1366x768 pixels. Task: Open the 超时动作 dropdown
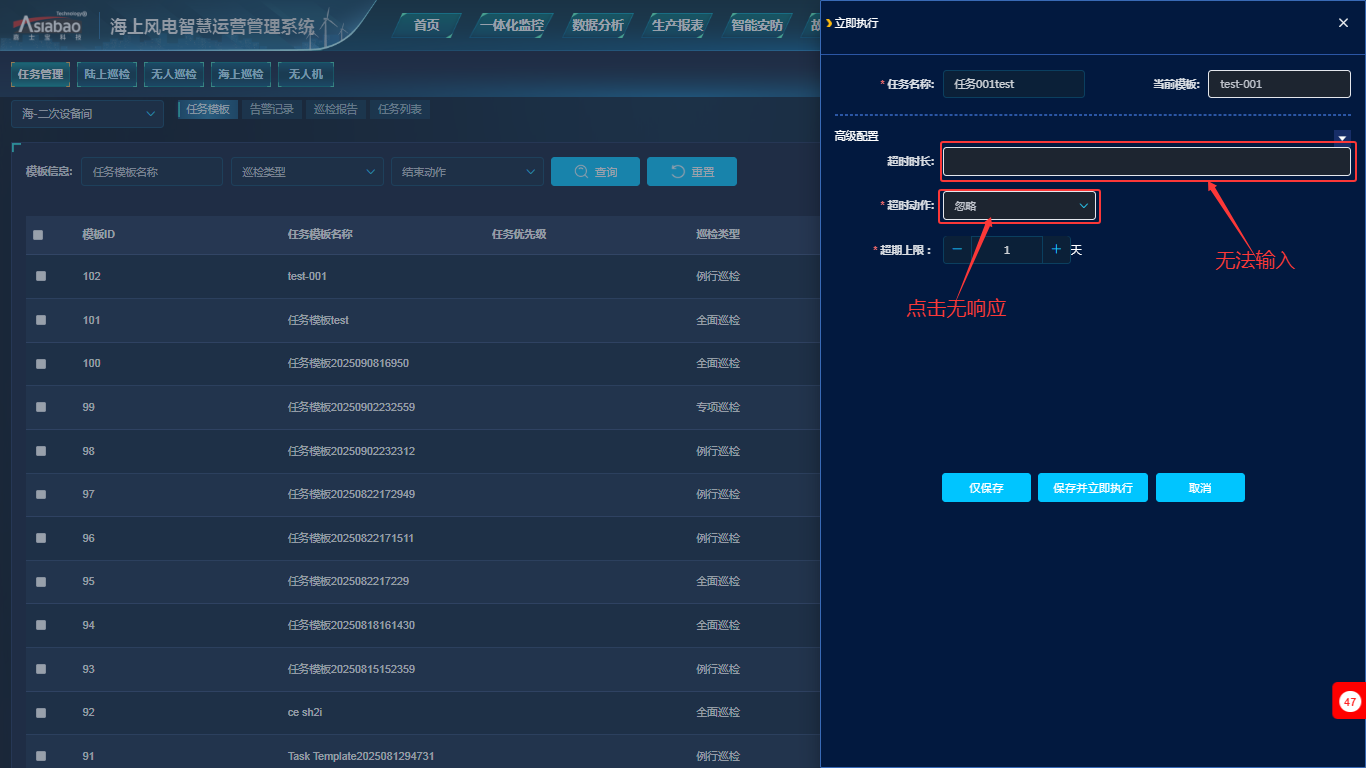1019,206
